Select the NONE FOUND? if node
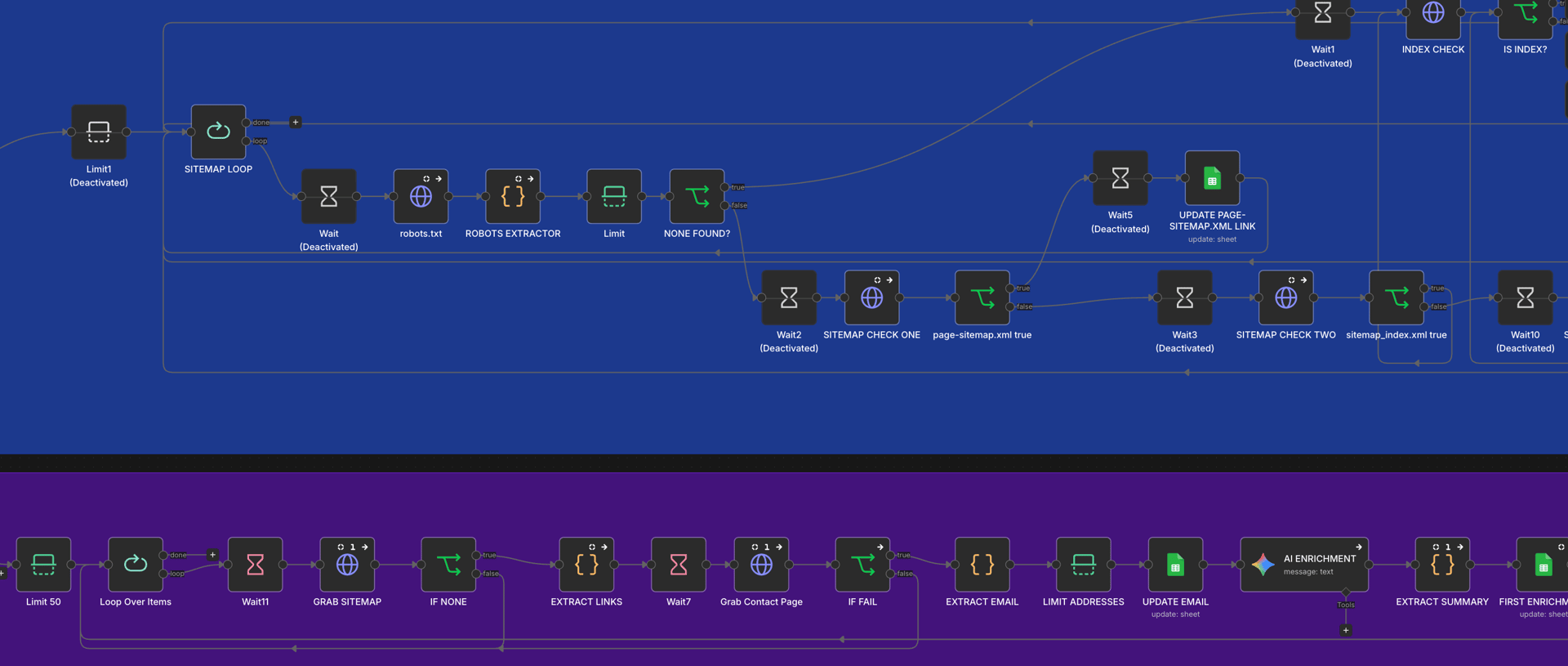This screenshot has width=1568, height=666. click(697, 196)
